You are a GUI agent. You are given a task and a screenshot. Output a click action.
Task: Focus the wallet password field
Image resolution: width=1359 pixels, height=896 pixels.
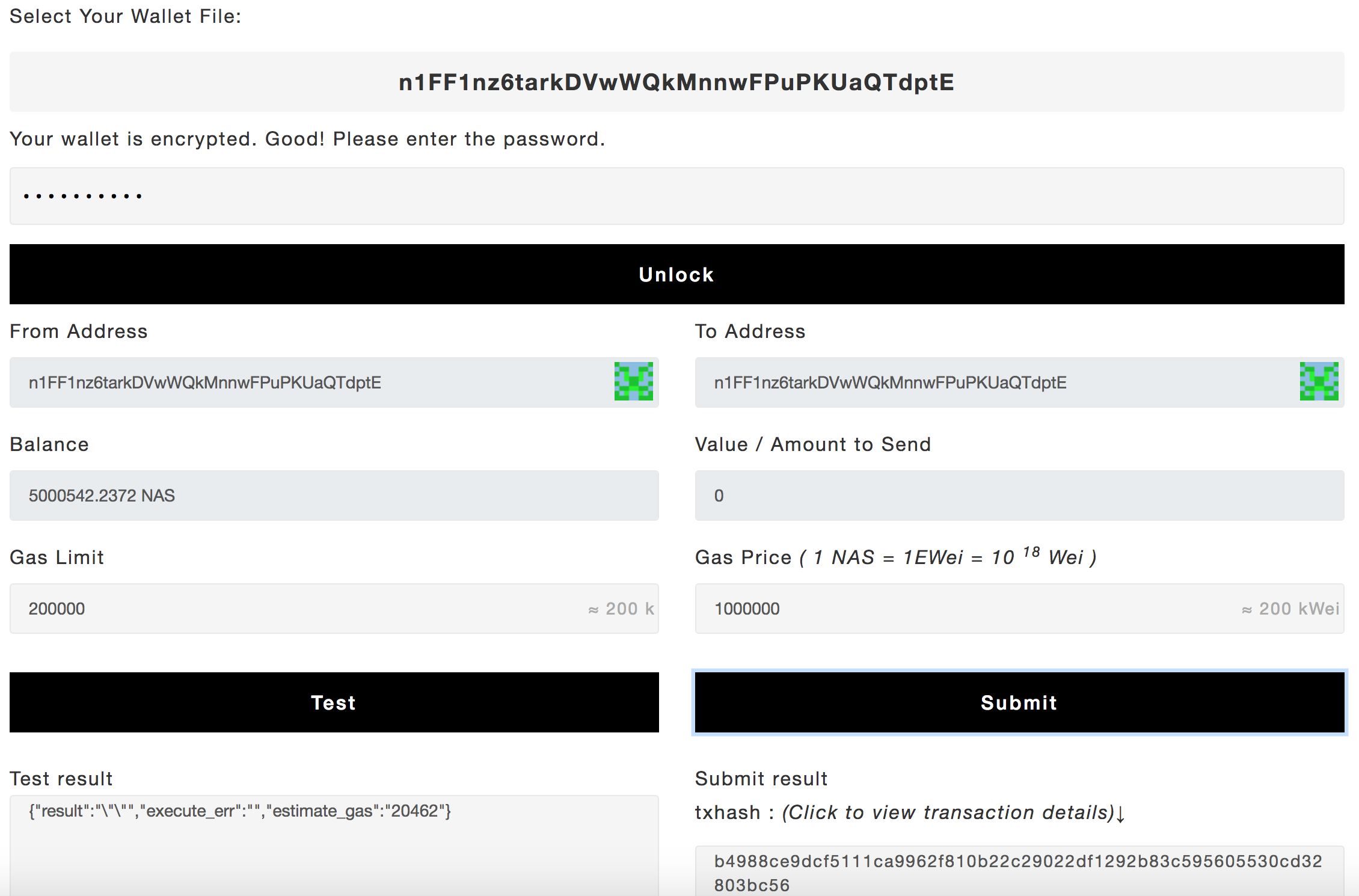(x=676, y=196)
